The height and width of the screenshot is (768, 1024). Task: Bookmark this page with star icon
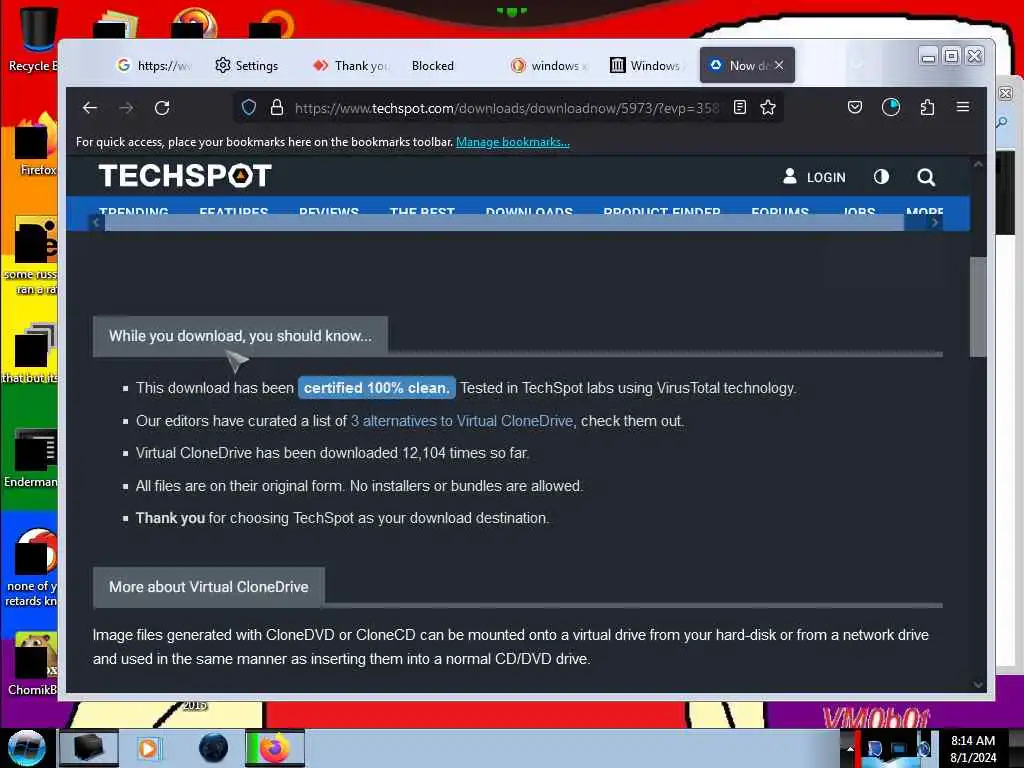click(x=768, y=107)
